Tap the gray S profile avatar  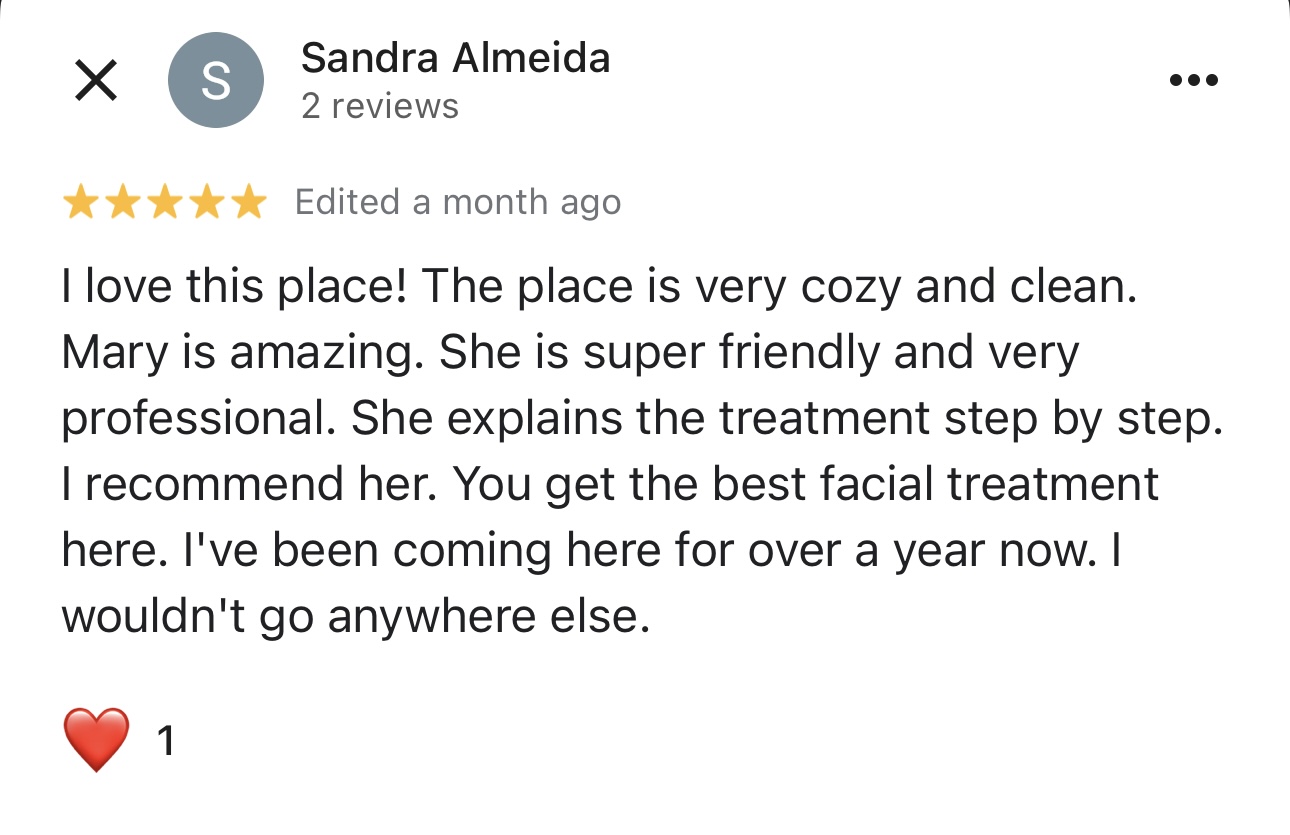pos(216,80)
